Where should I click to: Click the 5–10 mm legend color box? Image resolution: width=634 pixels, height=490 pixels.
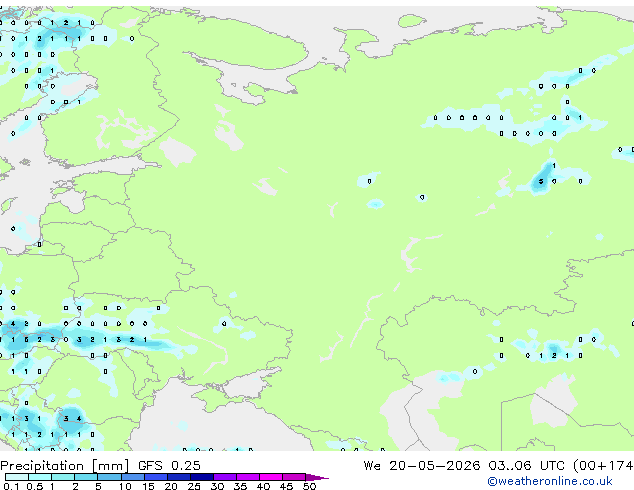tap(109, 477)
